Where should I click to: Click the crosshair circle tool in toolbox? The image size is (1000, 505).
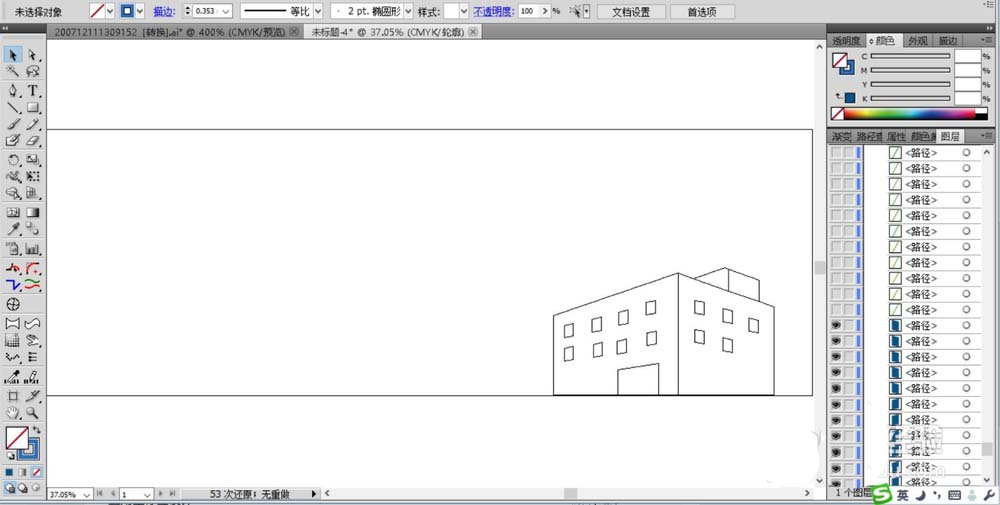[x=13, y=304]
